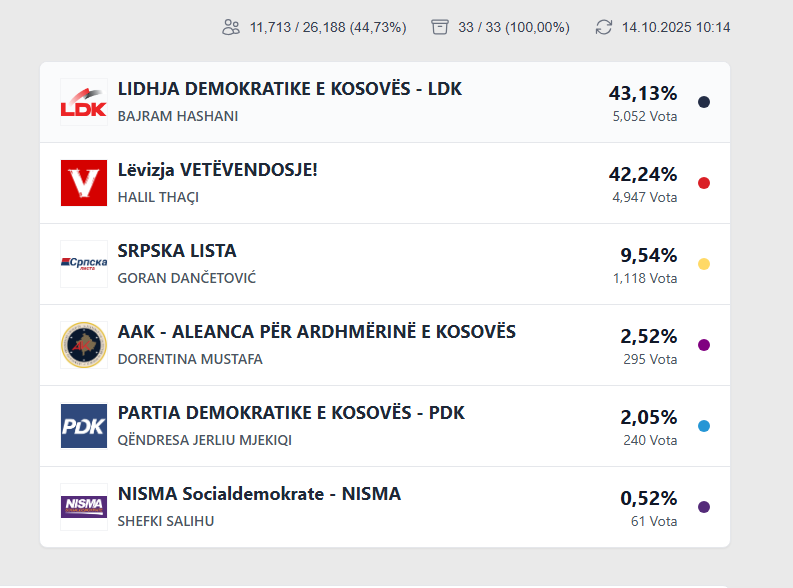Click the AAK round emblem logo
Image resolution: width=793 pixels, height=588 pixels.
(x=83, y=345)
